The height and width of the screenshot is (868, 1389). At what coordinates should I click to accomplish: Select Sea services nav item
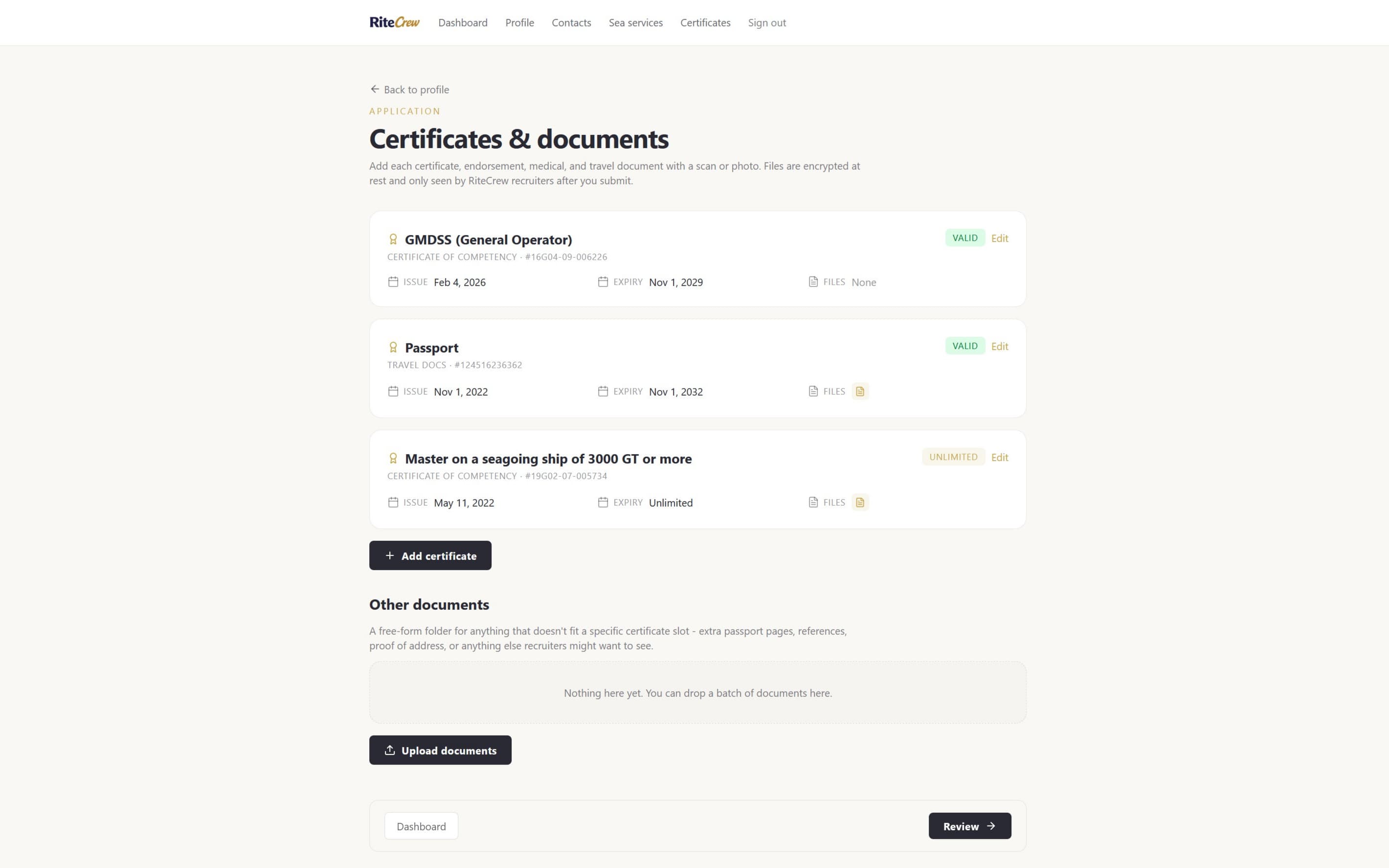click(x=635, y=22)
